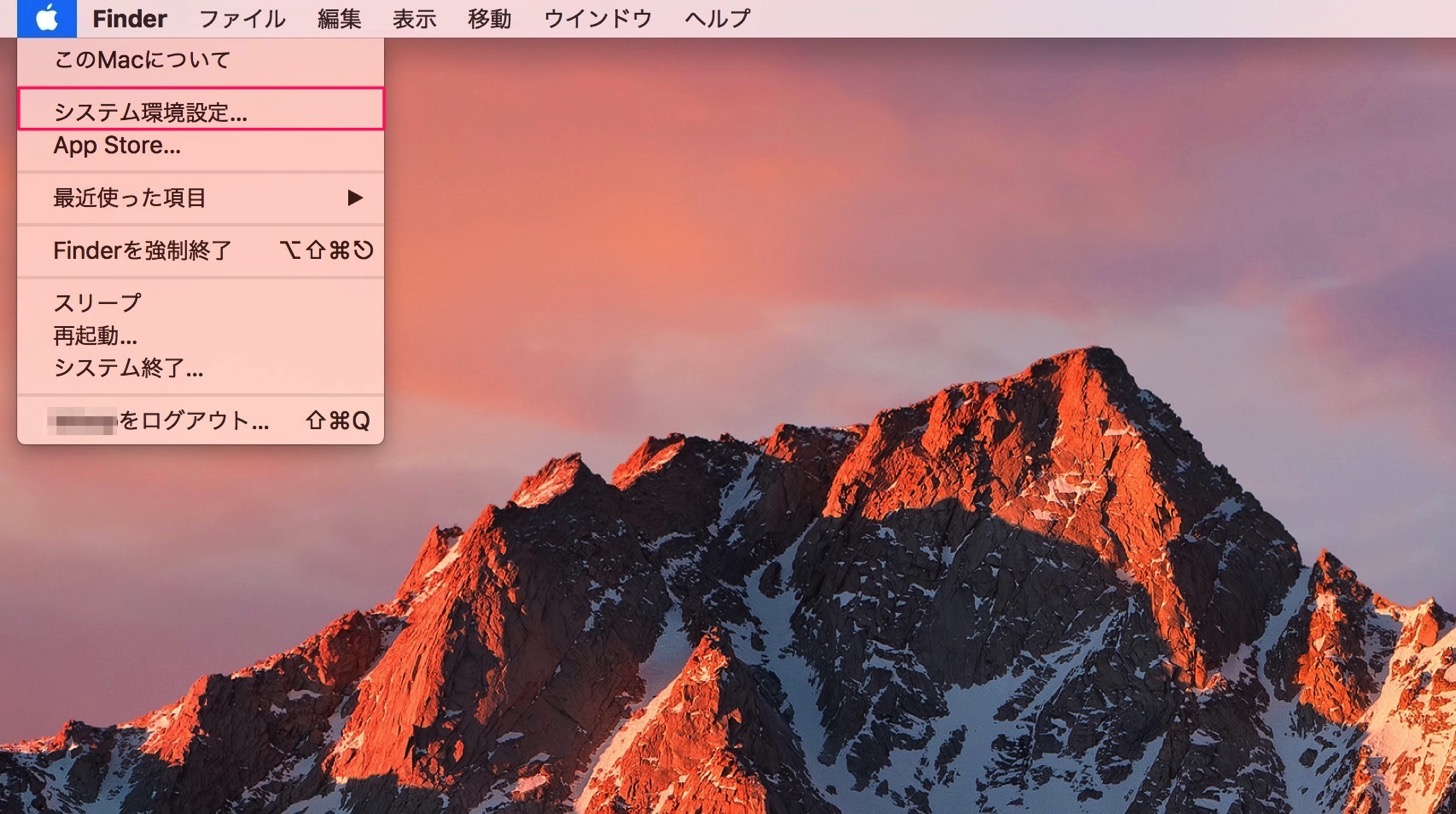
Task: Open App Store... menu entry
Action: [200, 146]
